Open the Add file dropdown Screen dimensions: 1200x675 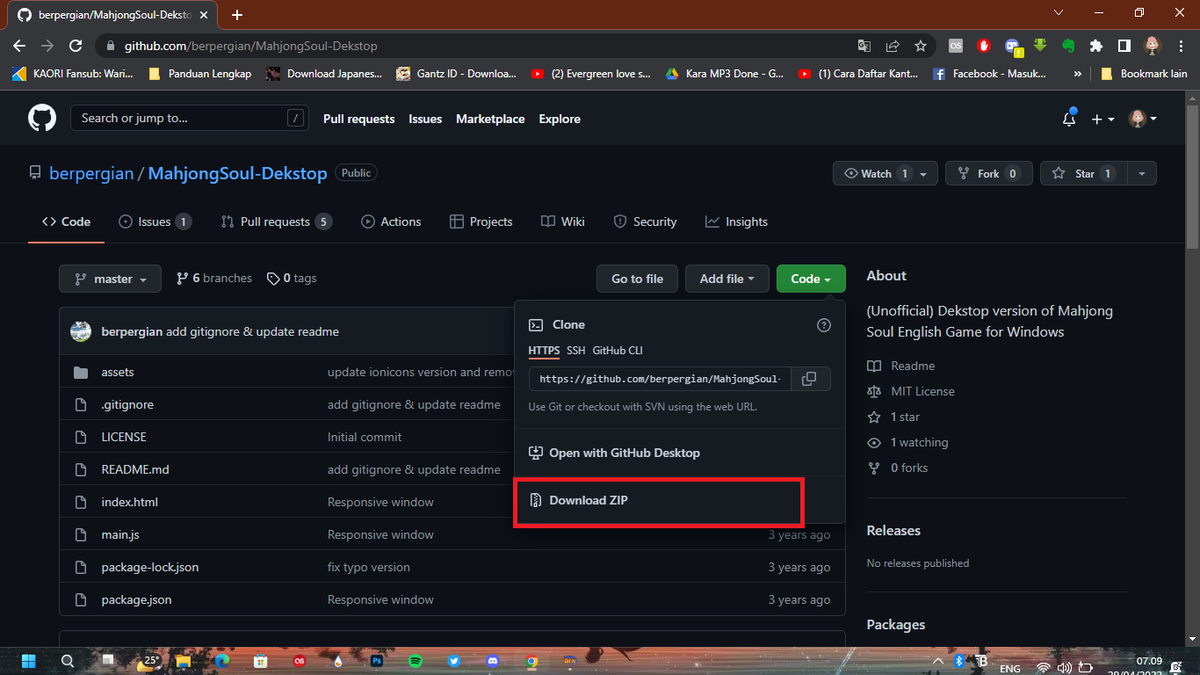point(727,279)
